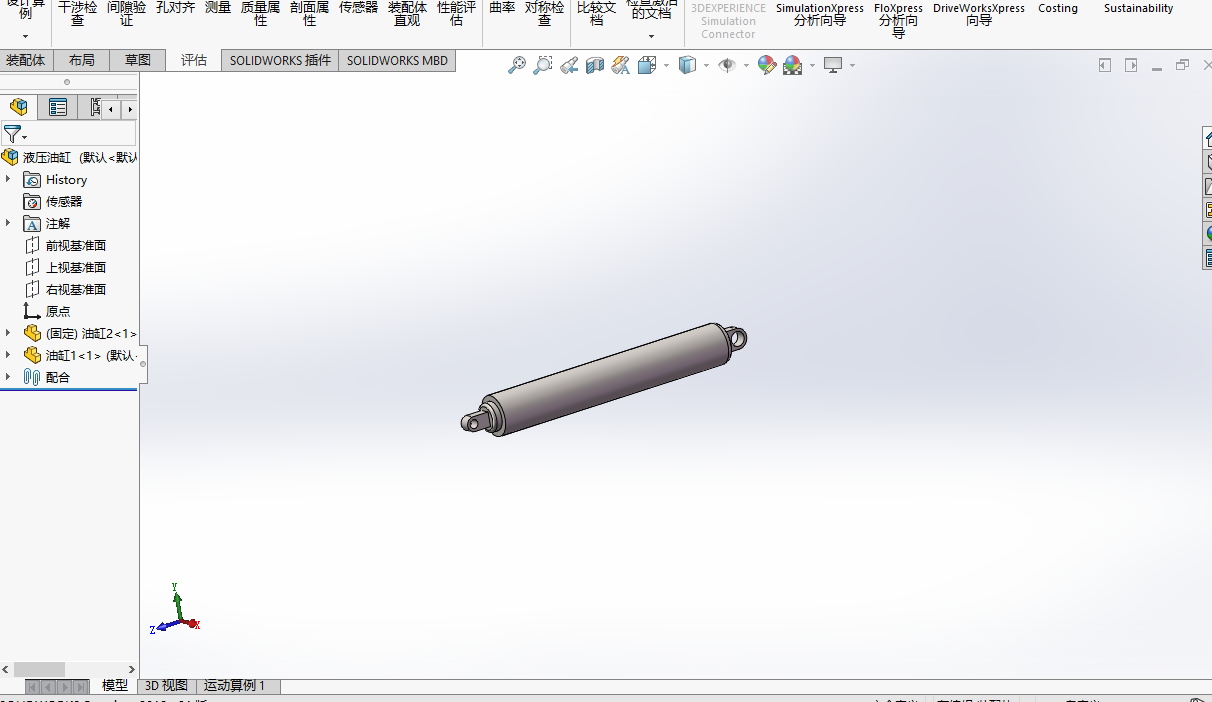This screenshot has width=1212, height=702.
Task: Click the Apply Scene icon
Action: click(x=793, y=65)
